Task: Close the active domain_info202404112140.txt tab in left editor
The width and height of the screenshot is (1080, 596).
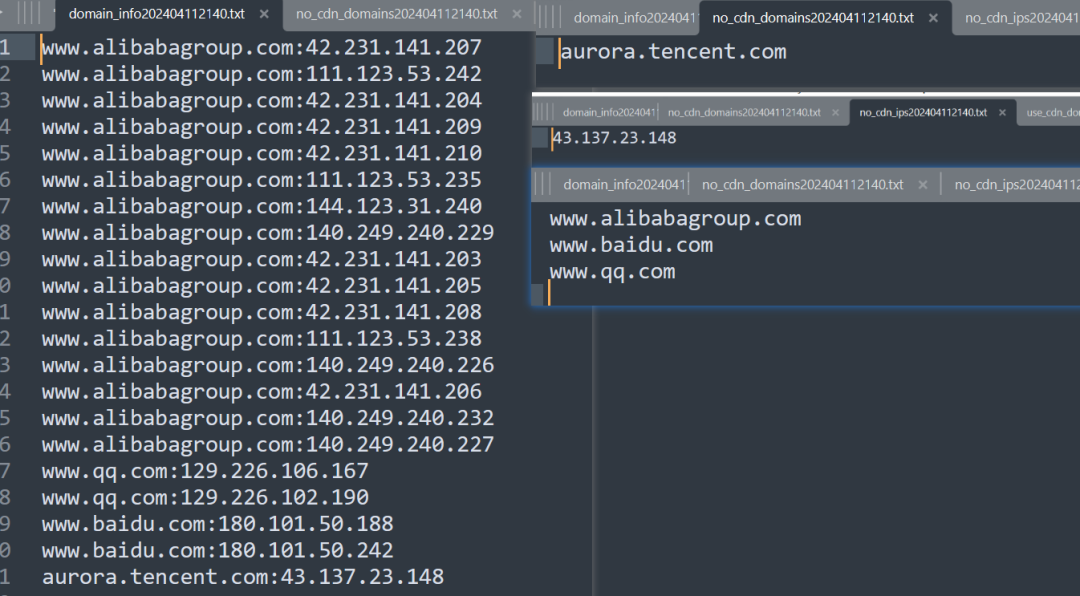Action: 264,15
